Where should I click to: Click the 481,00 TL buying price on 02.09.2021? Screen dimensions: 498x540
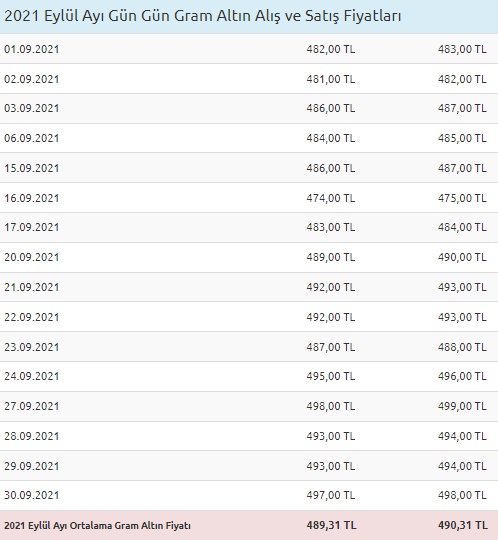click(x=331, y=79)
